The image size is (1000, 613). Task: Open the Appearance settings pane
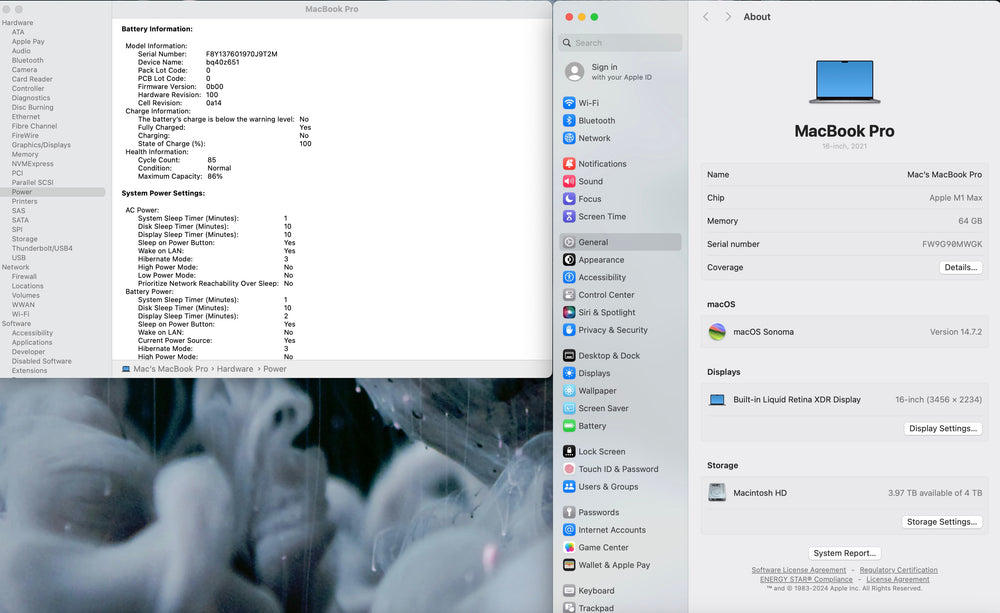click(x=601, y=260)
